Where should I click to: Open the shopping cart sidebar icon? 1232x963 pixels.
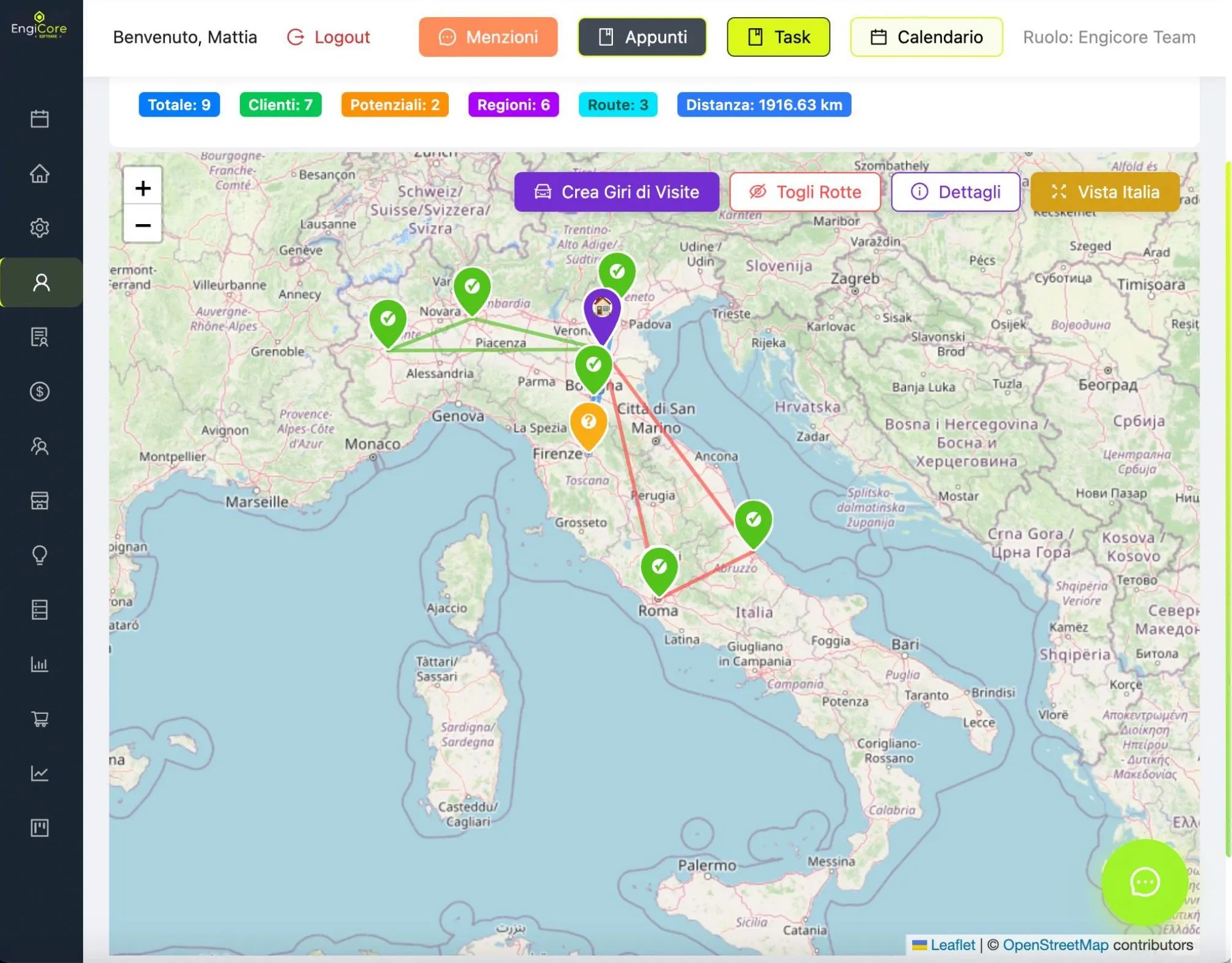[x=40, y=719]
